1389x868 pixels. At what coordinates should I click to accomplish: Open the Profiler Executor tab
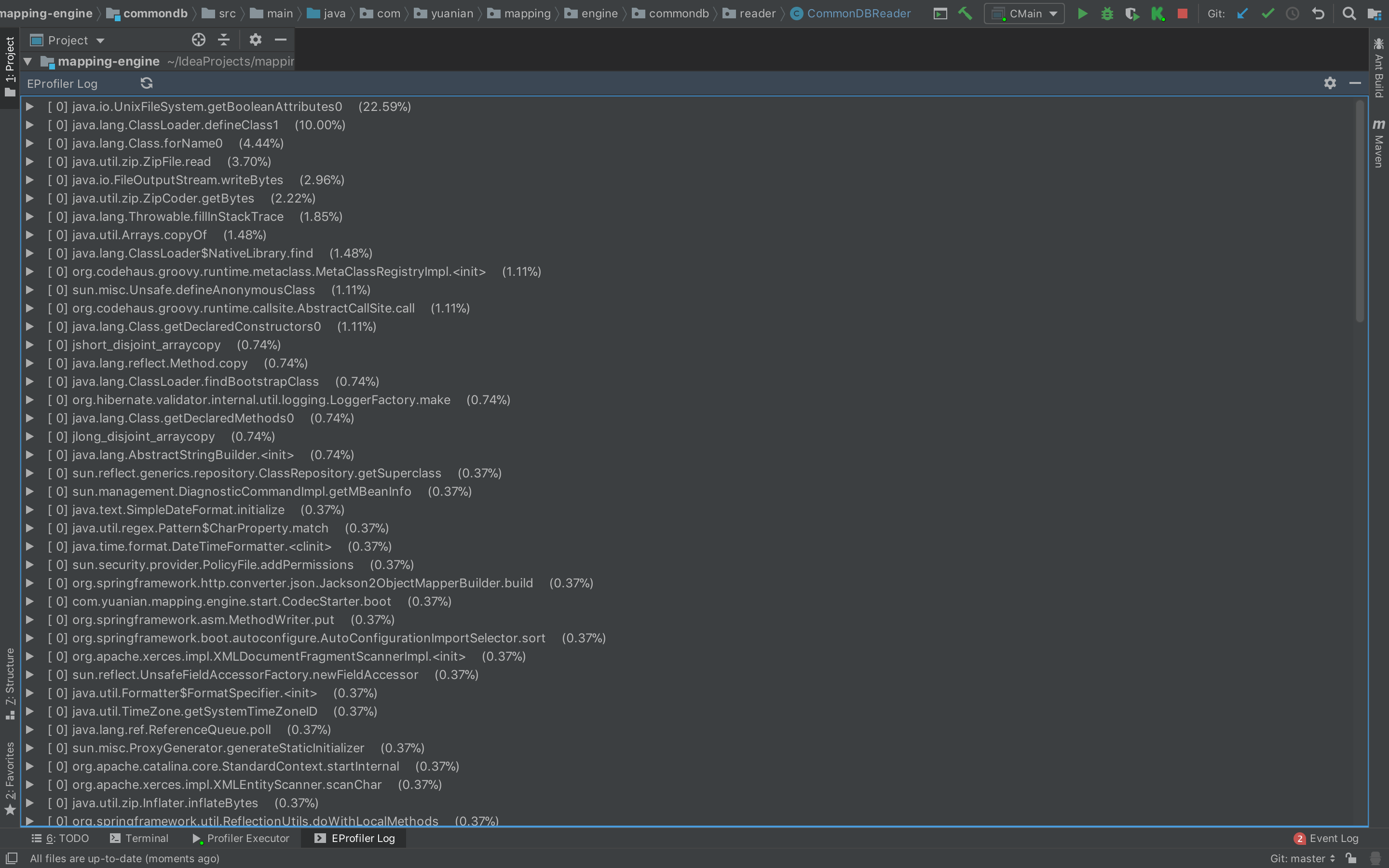point(241,838)
